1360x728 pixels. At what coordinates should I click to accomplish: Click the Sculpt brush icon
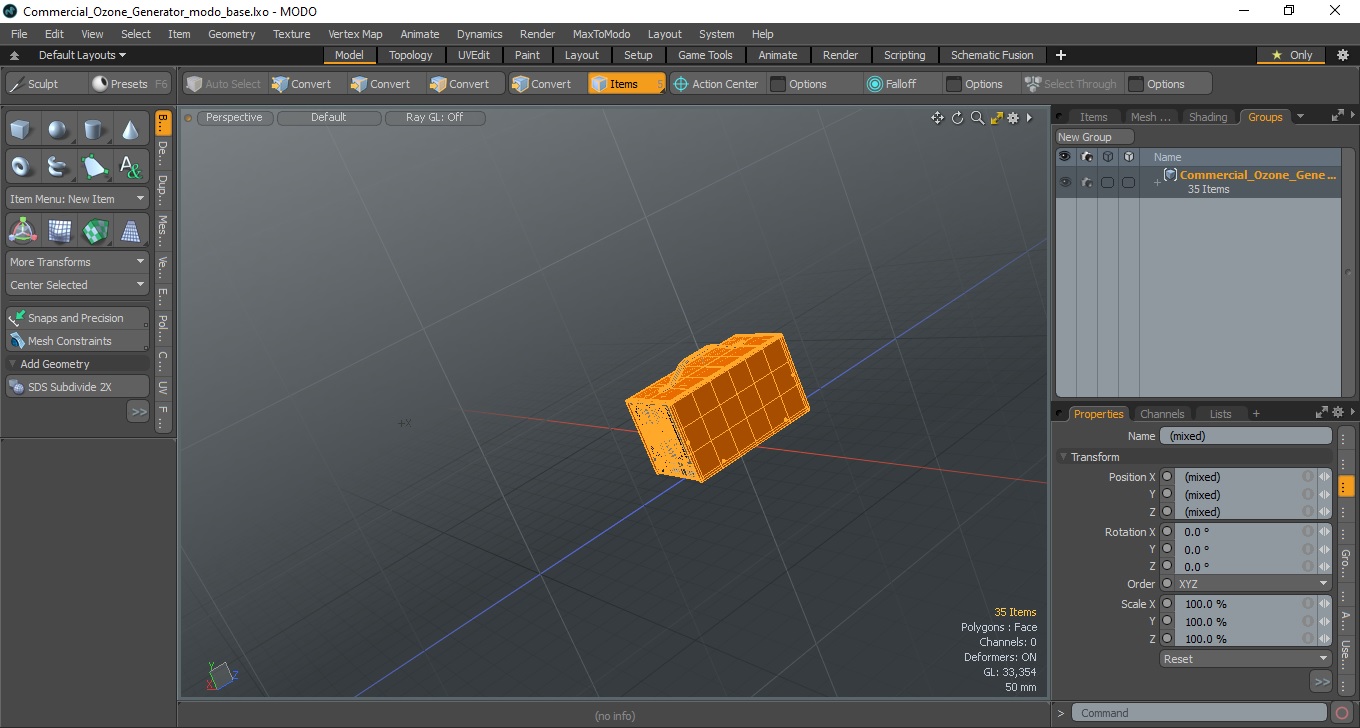coord(16,84)
